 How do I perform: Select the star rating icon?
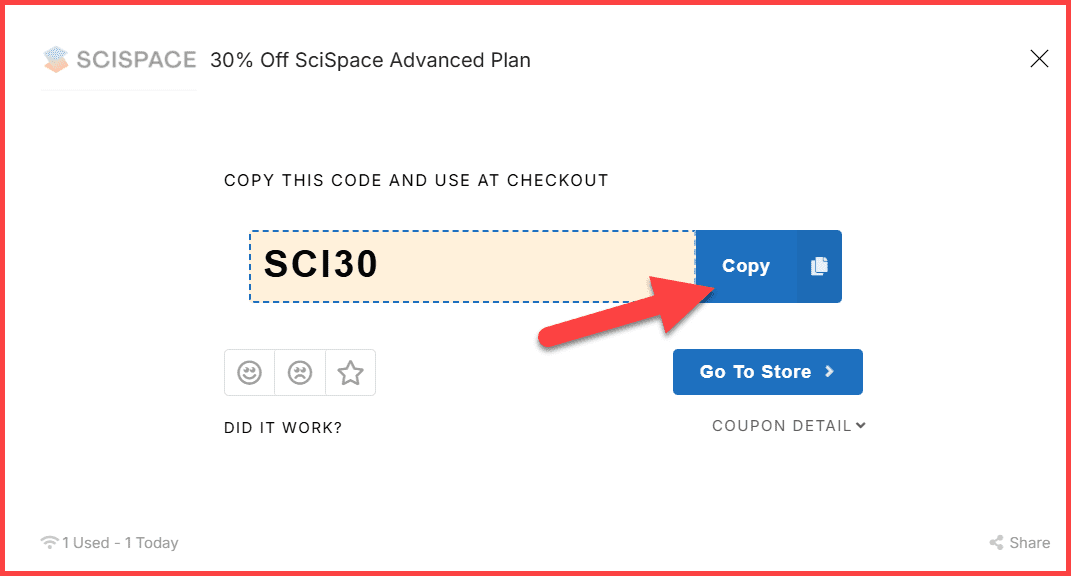click(x=350, y=372)
